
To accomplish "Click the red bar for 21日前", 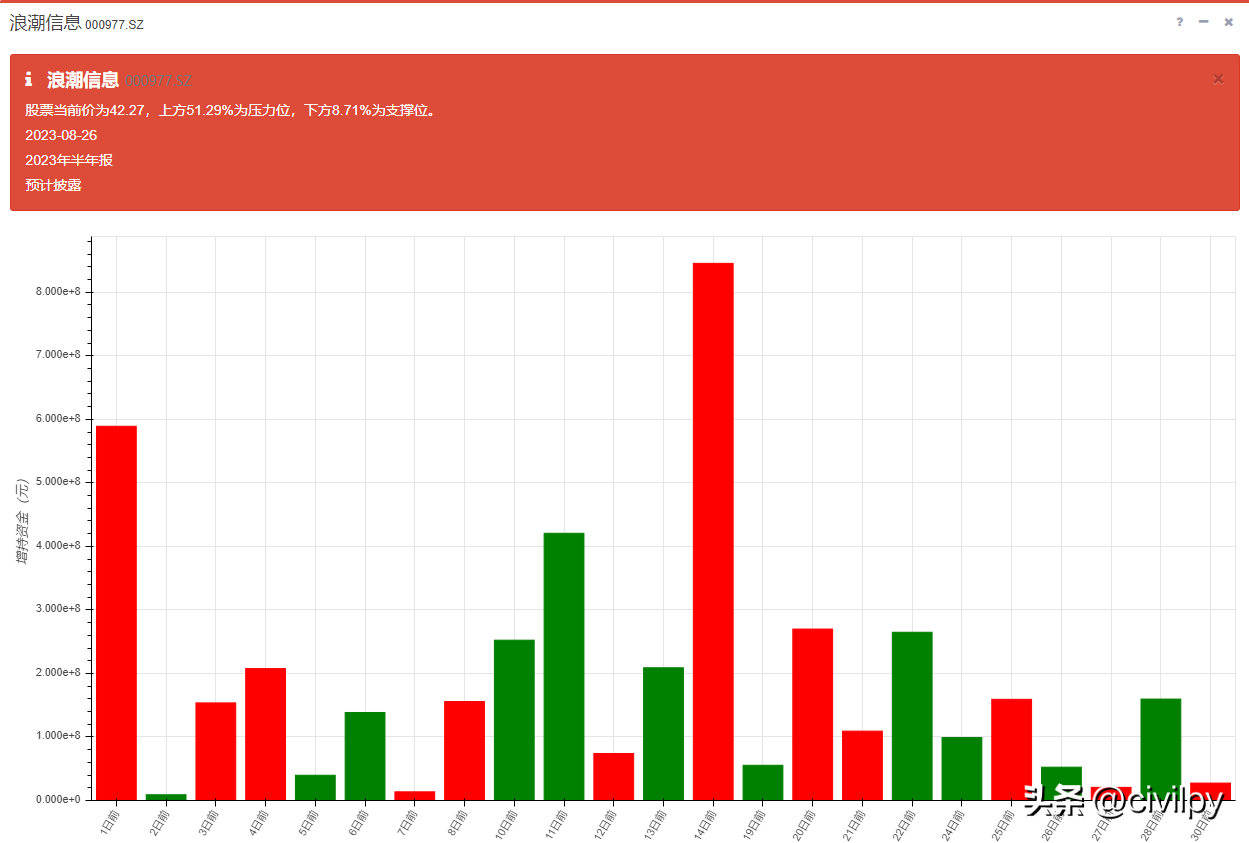I will [x=863, y=765].
